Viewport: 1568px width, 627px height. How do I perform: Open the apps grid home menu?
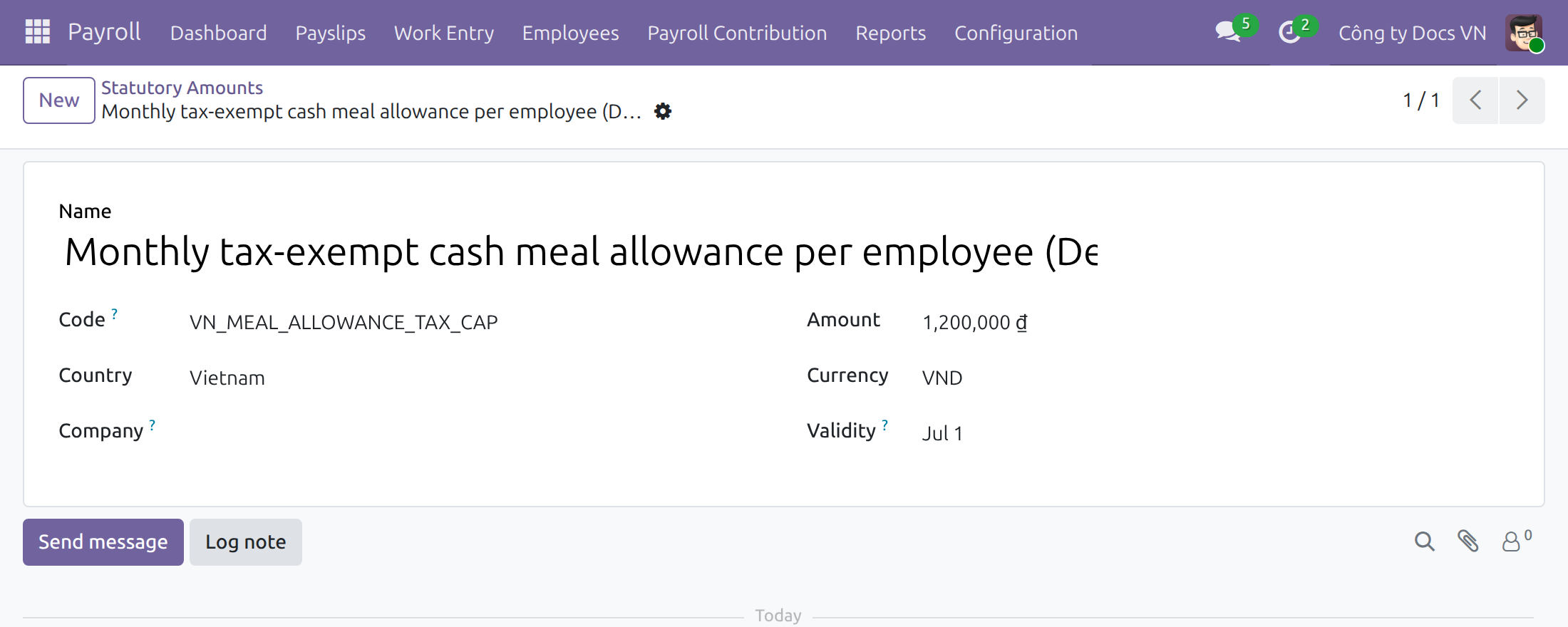[37, 32]
